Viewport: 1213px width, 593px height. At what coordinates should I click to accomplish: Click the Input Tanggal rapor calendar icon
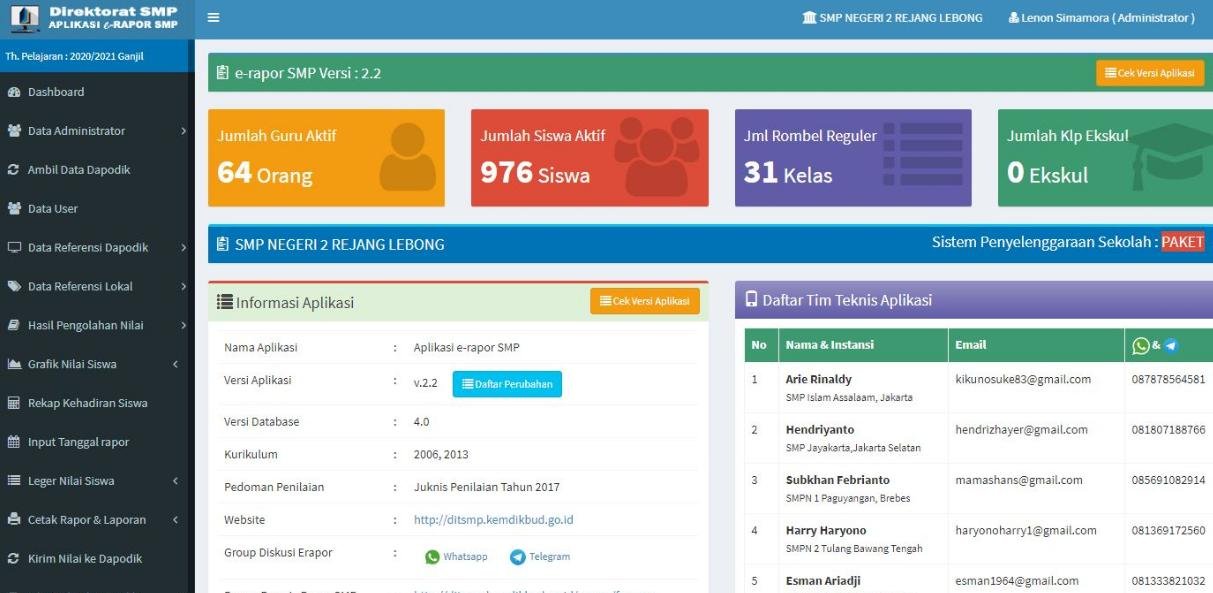click(14, 442)
